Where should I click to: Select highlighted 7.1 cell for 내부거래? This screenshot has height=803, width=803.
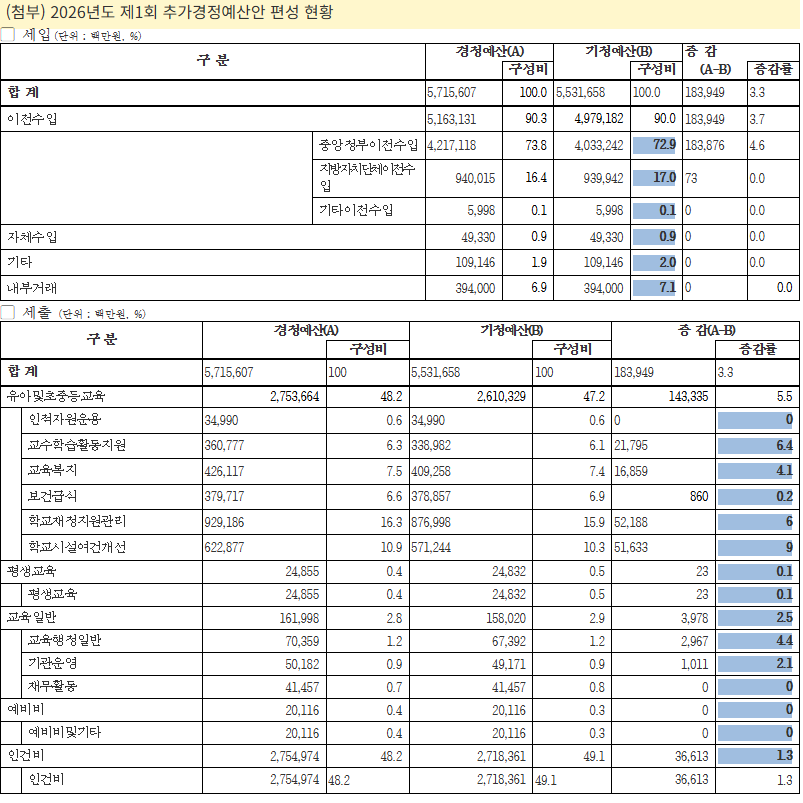(x=654, y=288)
